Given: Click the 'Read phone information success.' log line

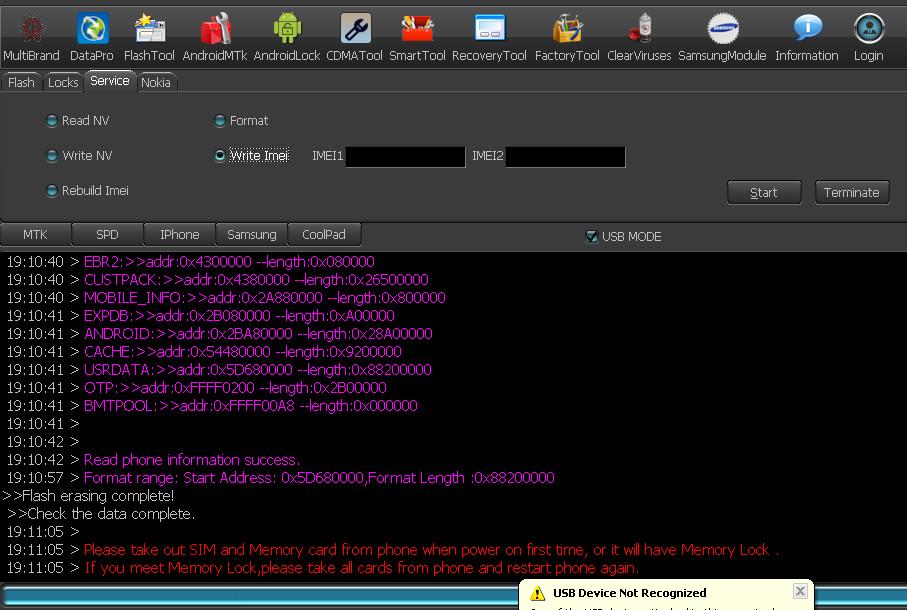Looking at the screenshot, I should [191, 460].
